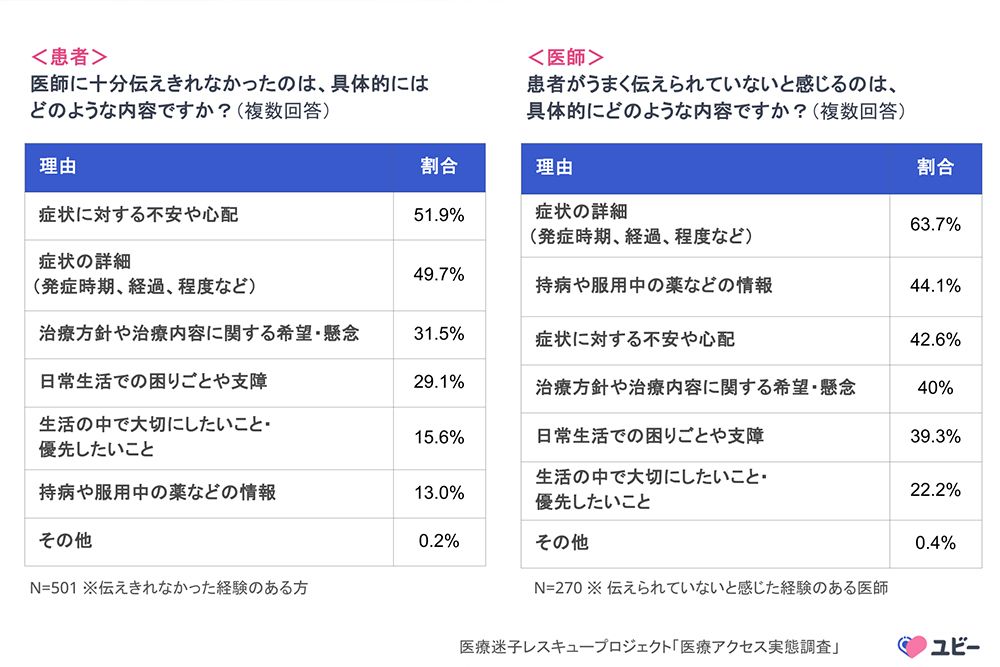Click the N=270 footnote text
Screen dimensions: 1000x667
tap(711, 588)
